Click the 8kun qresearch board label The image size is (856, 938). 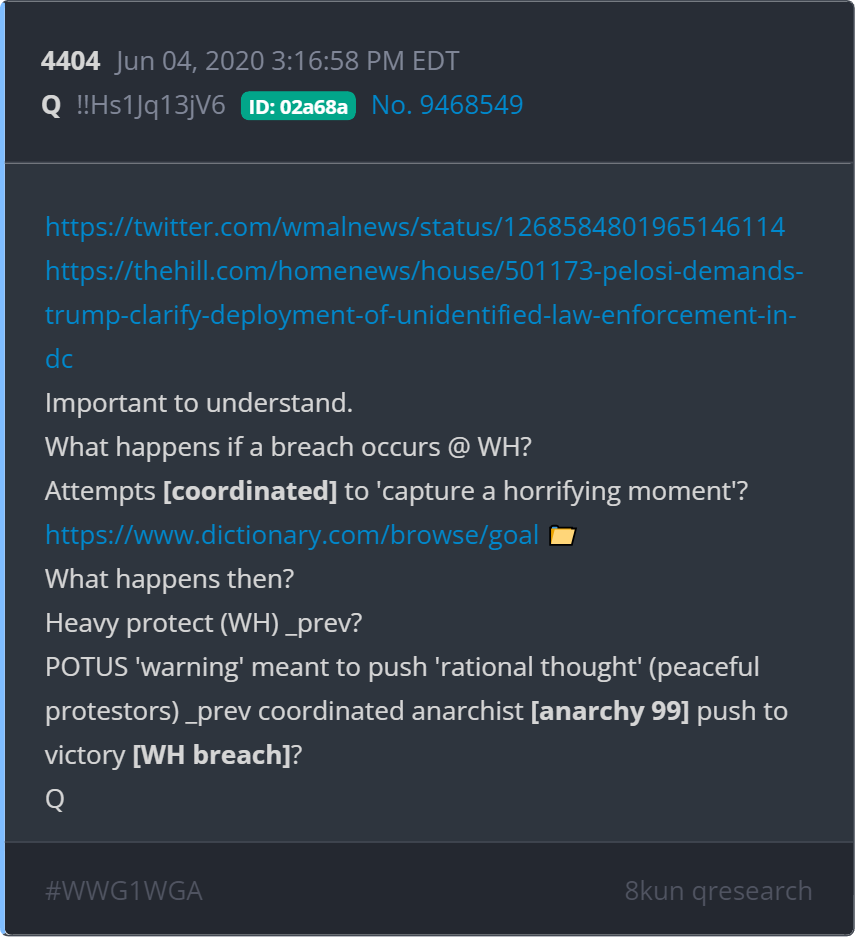coord(718,891)
